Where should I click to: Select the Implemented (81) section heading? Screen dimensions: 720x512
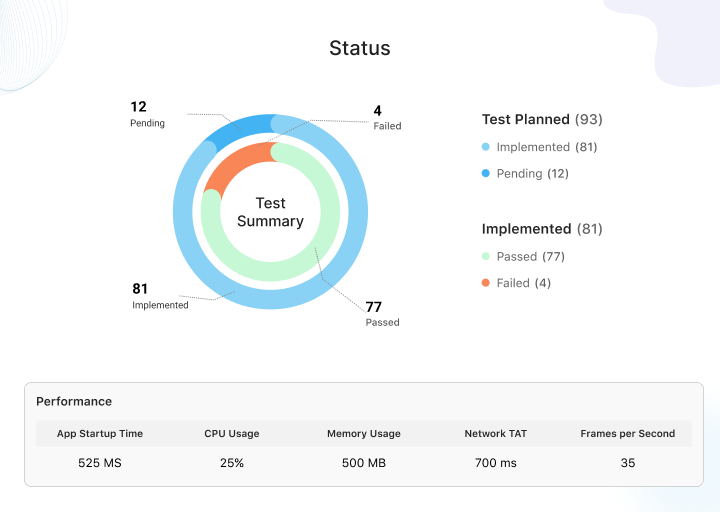click(542, 229)
